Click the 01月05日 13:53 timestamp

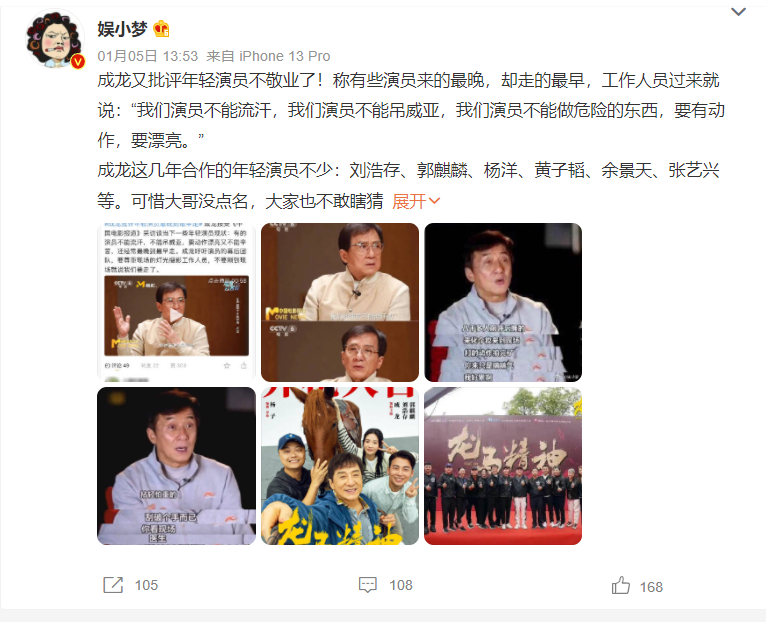coord(148,56)
